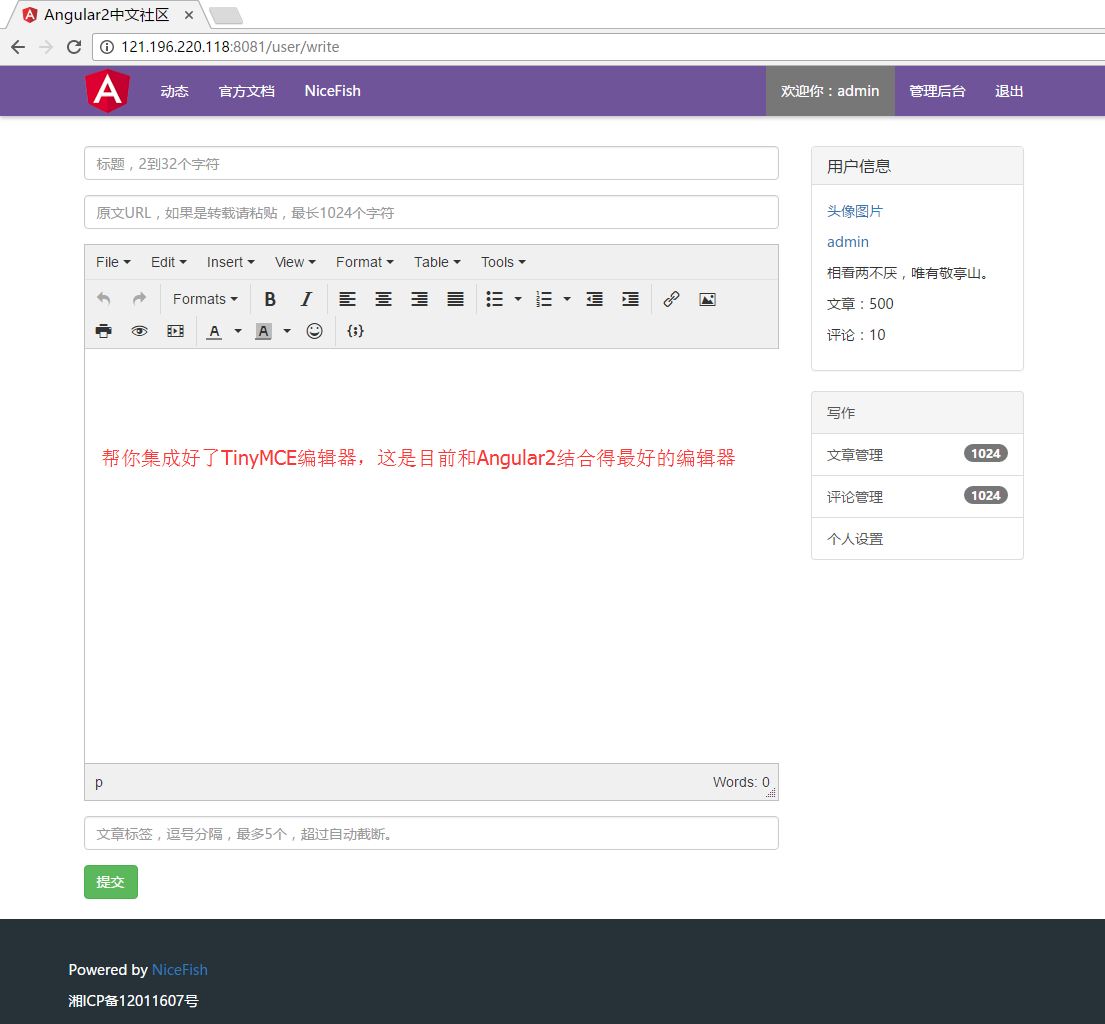1105x1024 pixels.
Task: Click the Undo icon in editor toolbar
Action: coord(104,299)
